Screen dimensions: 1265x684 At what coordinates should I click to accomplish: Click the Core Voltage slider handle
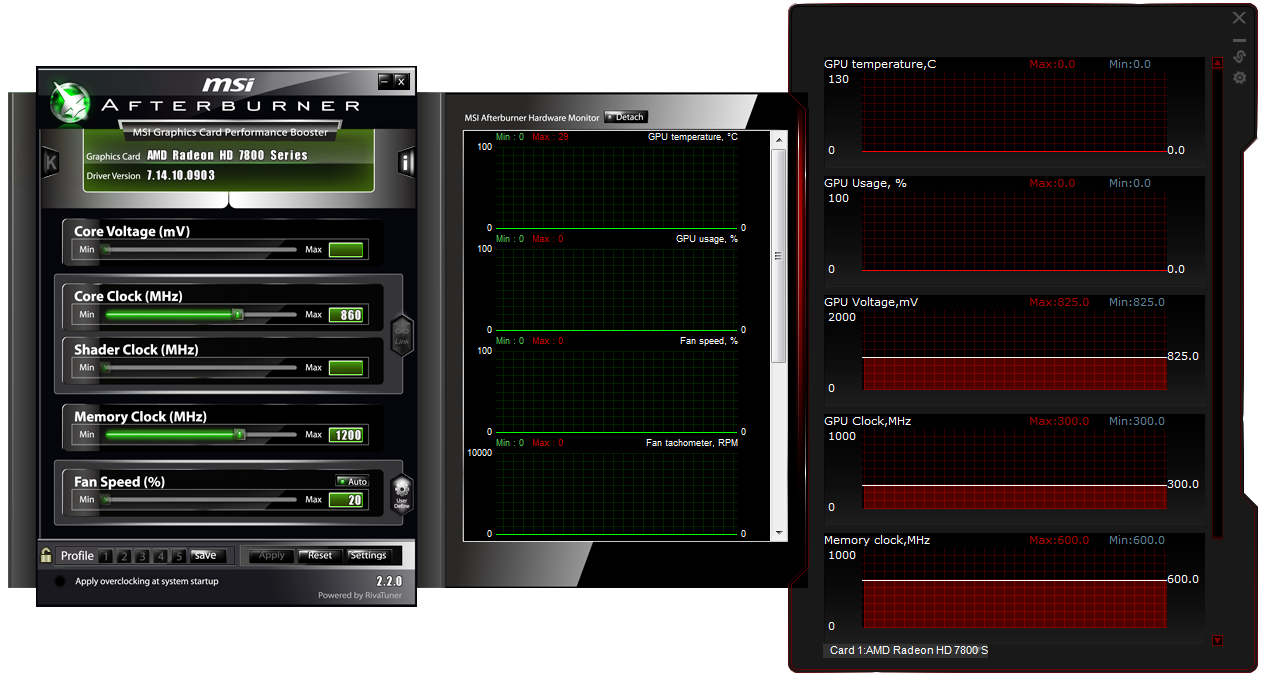[x=105, y=249]
